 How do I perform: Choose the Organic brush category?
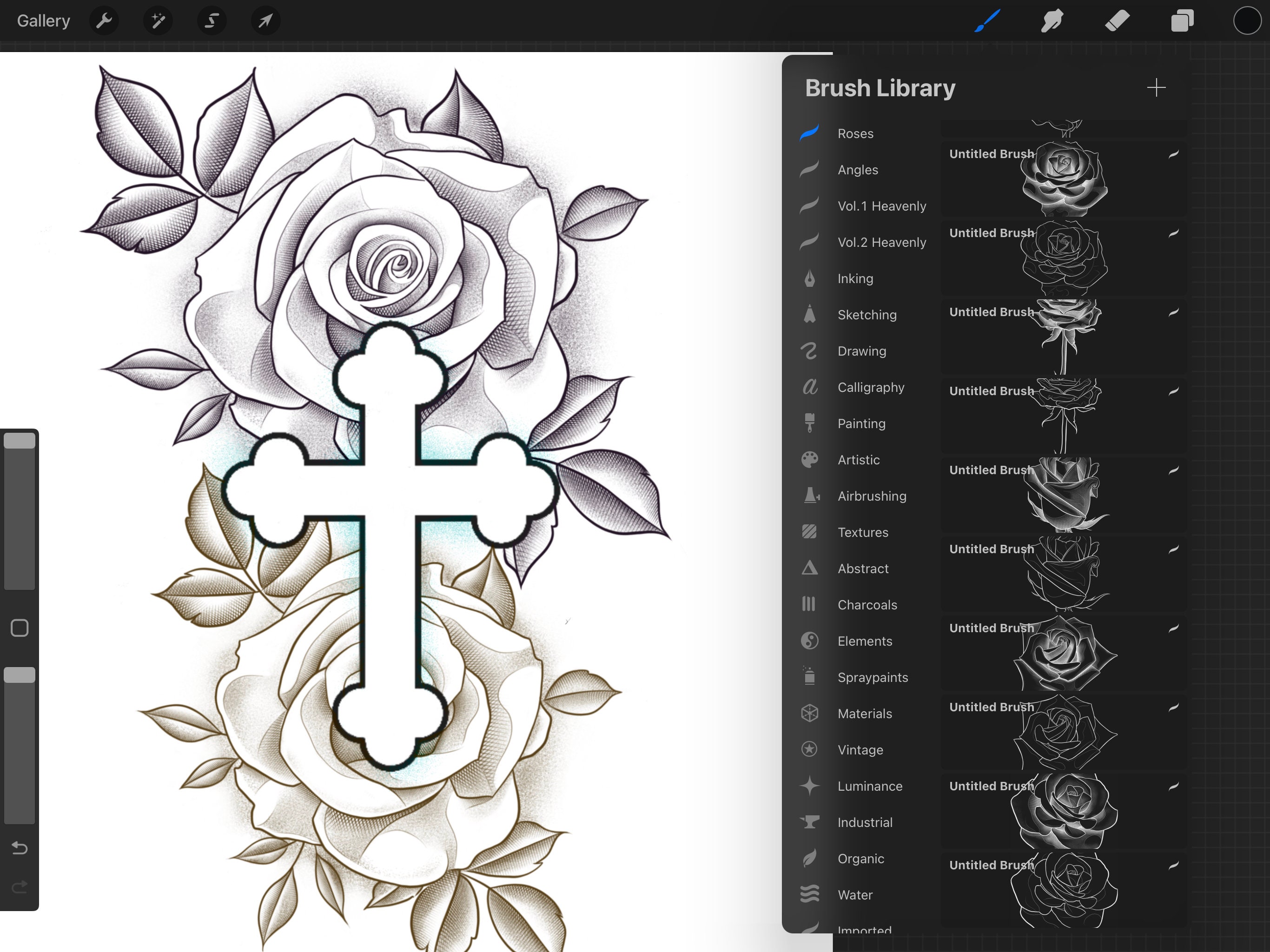coord(860,859)
